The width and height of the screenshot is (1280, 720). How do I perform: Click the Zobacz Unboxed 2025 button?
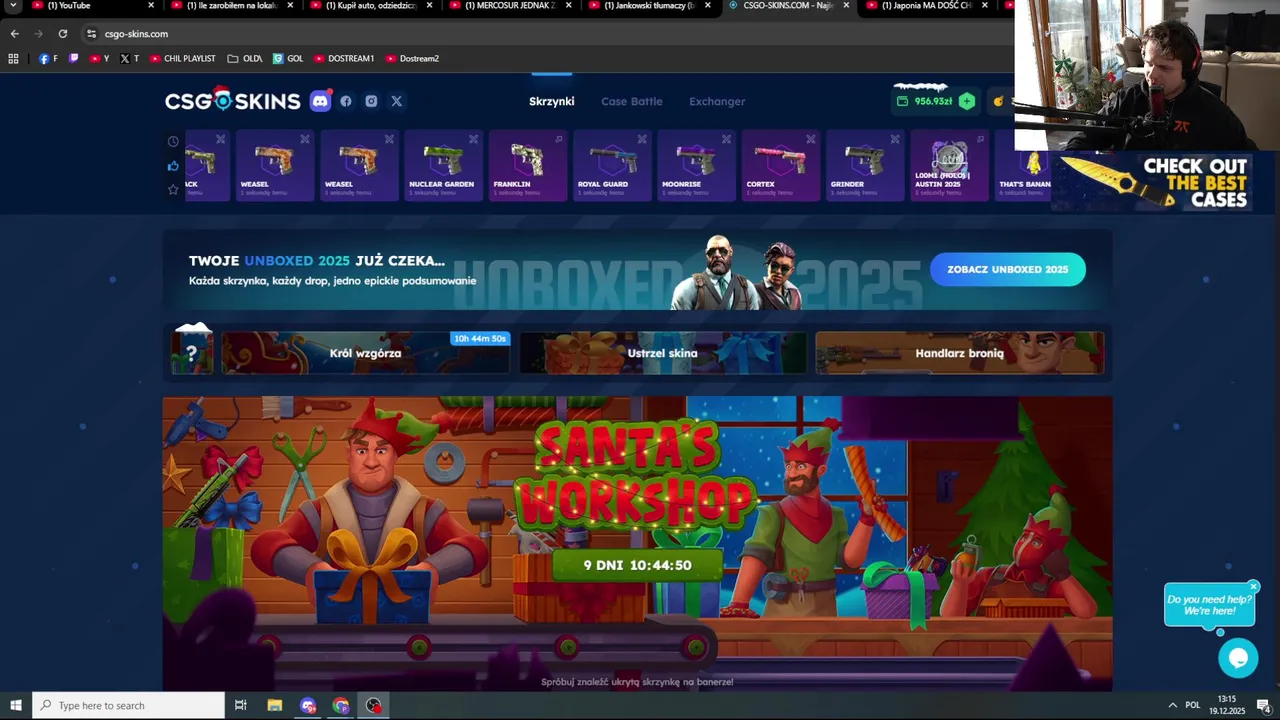tap(1008, 269)
